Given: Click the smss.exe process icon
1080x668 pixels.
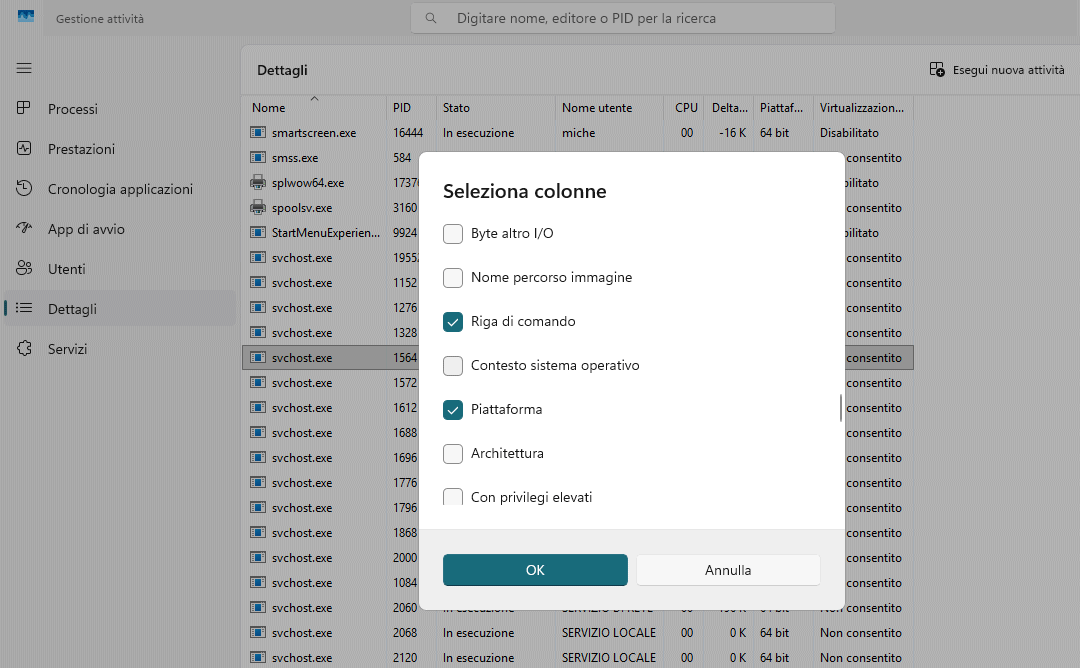Looking at the screenshot, I should pos(258,157).
